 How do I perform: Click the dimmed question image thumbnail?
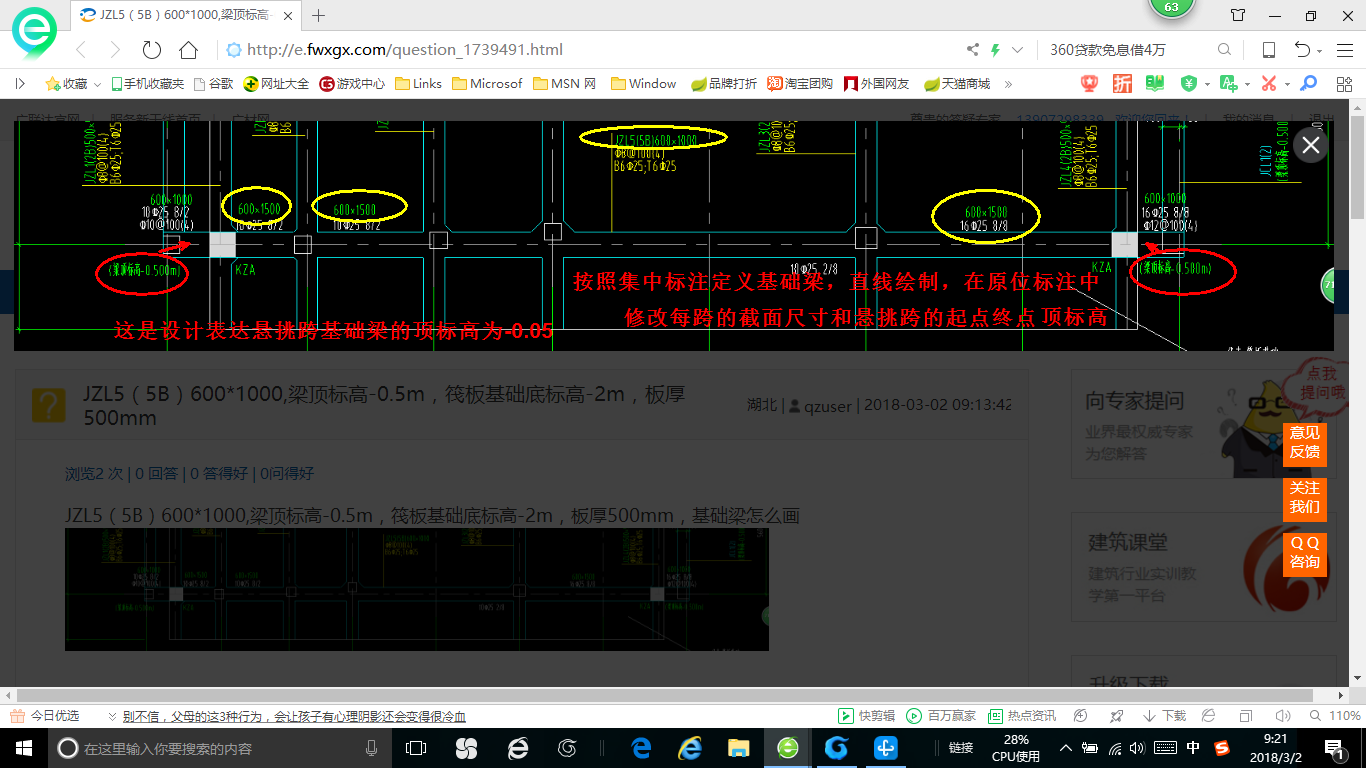coord(417,590)
